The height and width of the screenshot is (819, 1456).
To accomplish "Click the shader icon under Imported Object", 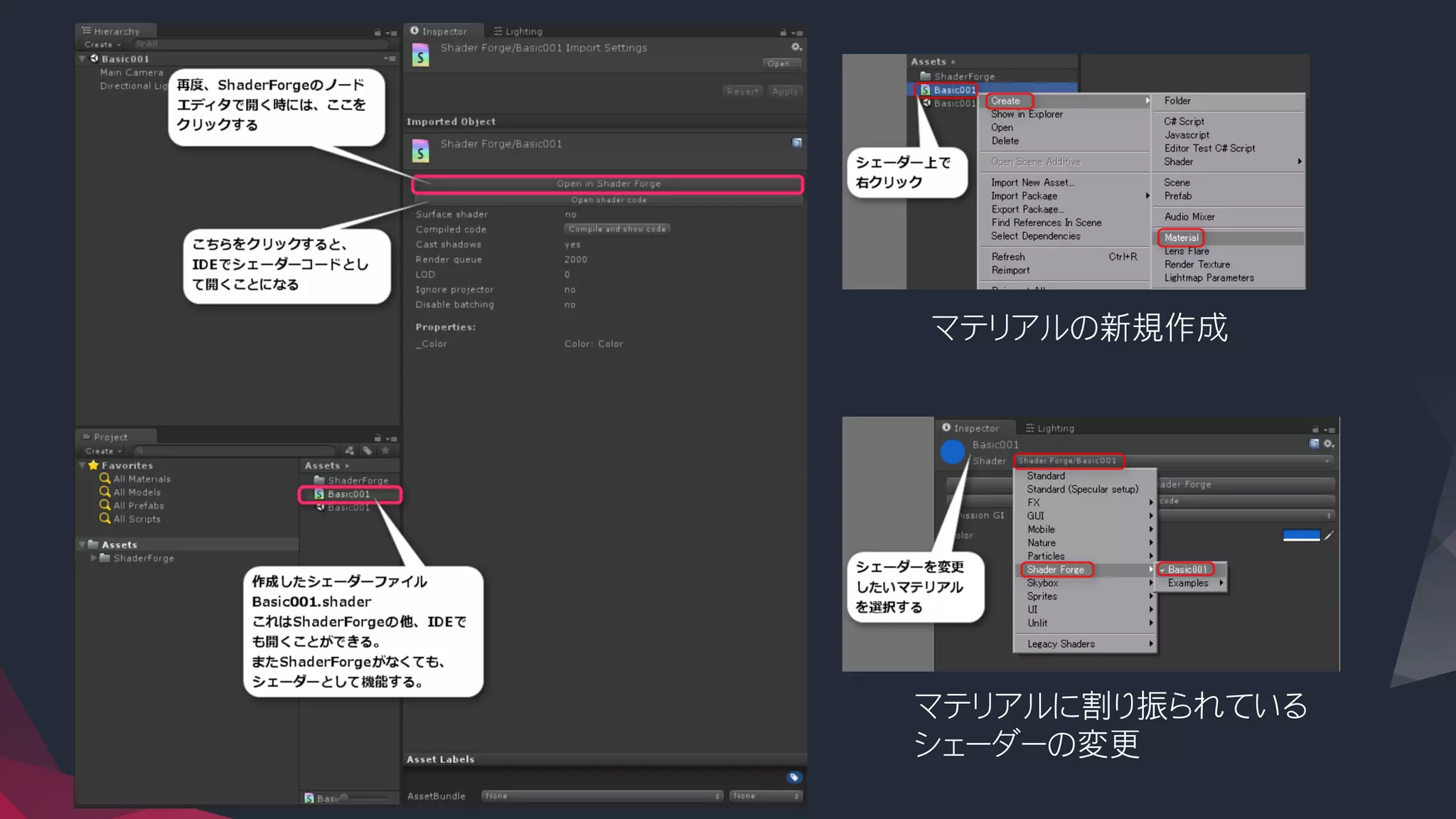I will [421, 151].
